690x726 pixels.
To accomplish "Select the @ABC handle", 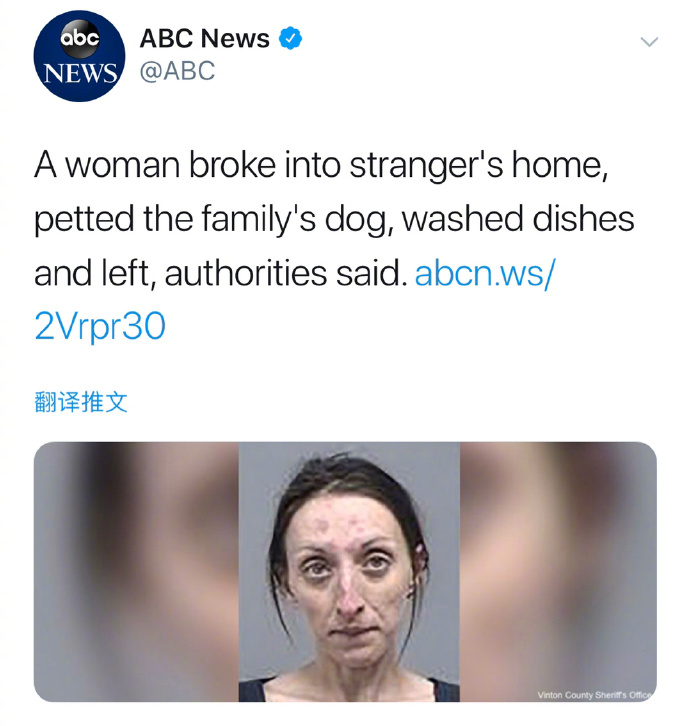I will 177,71.
